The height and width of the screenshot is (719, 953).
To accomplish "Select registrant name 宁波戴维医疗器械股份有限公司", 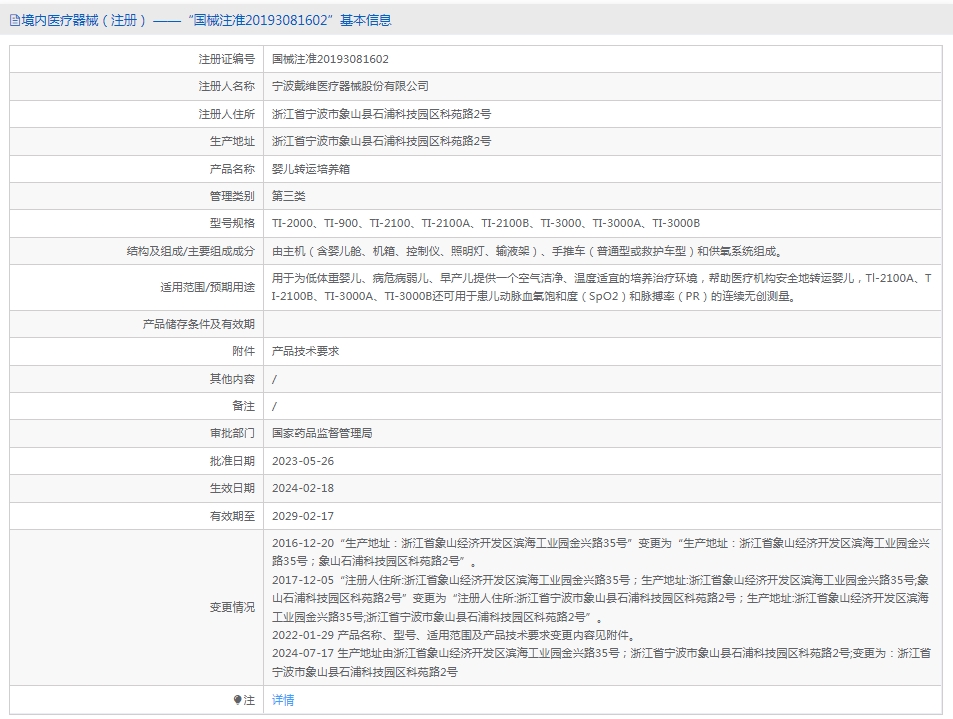I will [350, 86].
